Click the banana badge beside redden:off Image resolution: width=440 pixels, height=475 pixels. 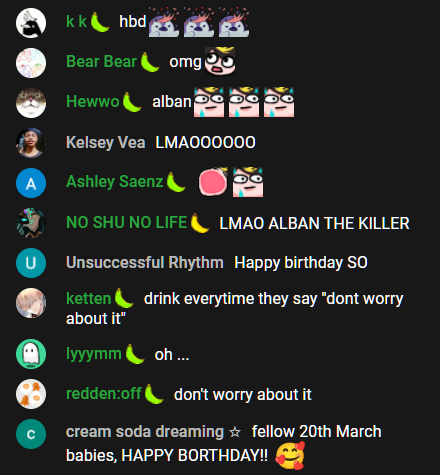point(154,394)
